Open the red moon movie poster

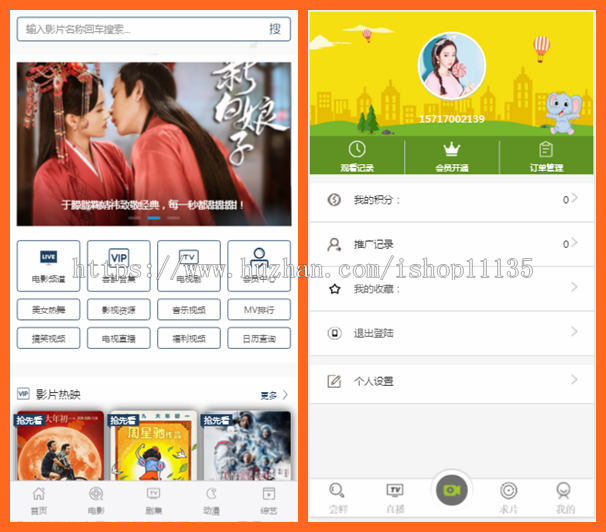point(60,445)
